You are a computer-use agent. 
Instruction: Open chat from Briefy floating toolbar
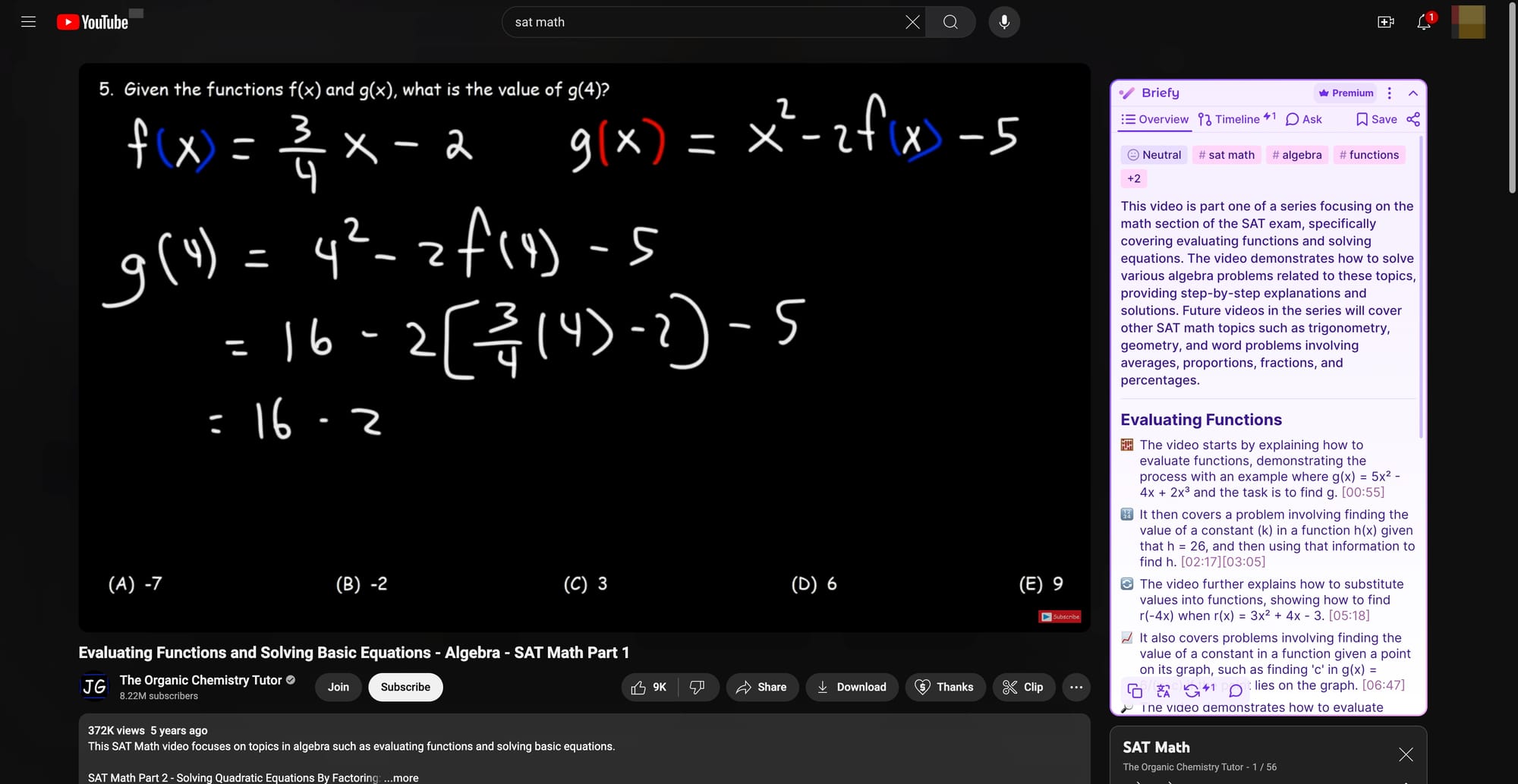(1236, 691)
